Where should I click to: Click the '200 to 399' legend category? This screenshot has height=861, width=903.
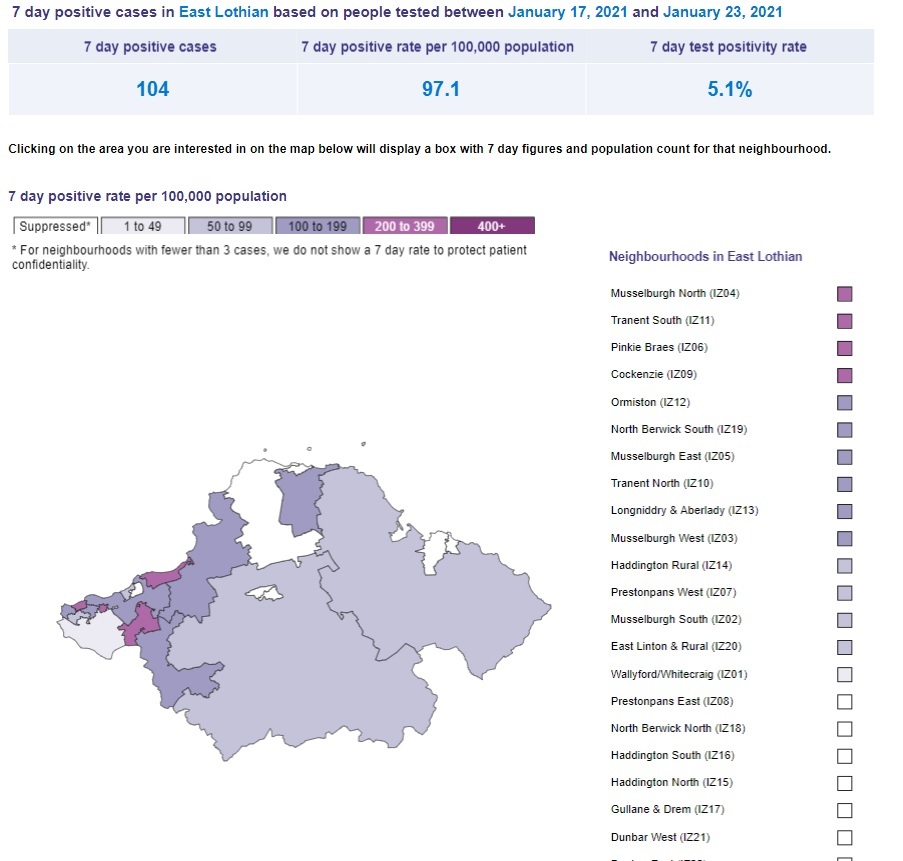(x=404, y=226)
